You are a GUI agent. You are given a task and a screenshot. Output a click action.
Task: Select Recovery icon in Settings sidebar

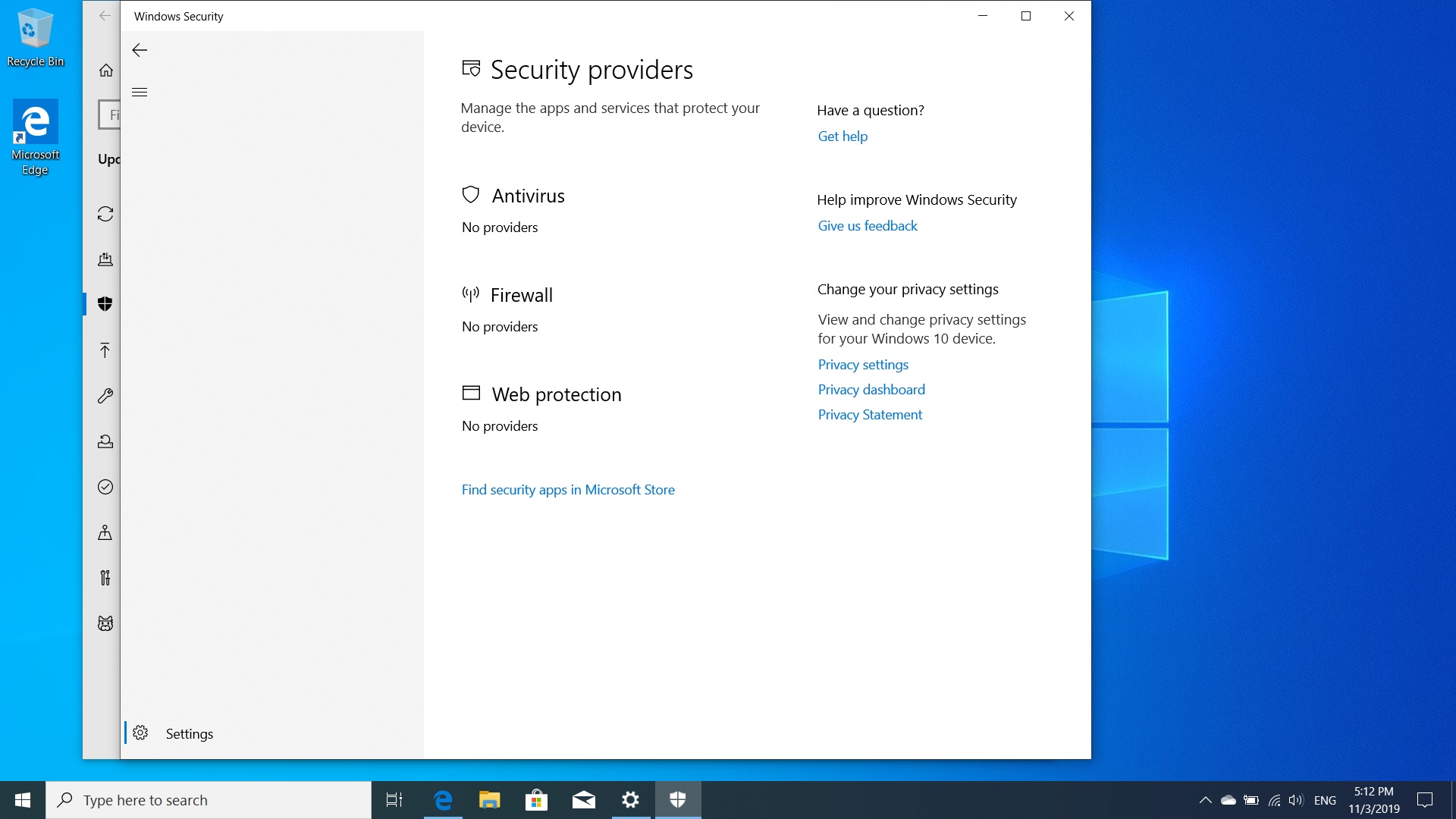105,441
